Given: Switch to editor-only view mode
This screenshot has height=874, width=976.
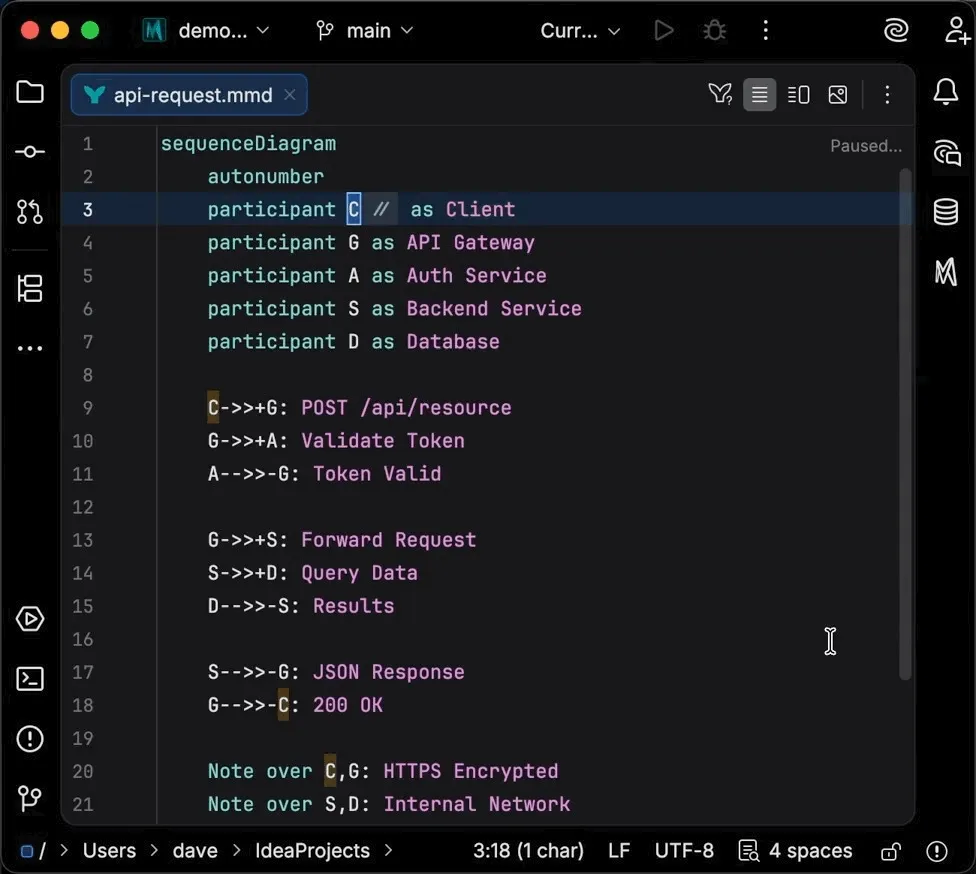Looking at the screenshot, I should tap(759, 95).
